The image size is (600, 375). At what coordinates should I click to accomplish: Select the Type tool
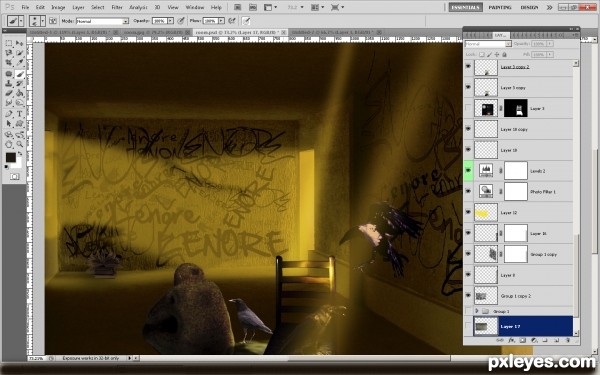[x=20, y=114]
